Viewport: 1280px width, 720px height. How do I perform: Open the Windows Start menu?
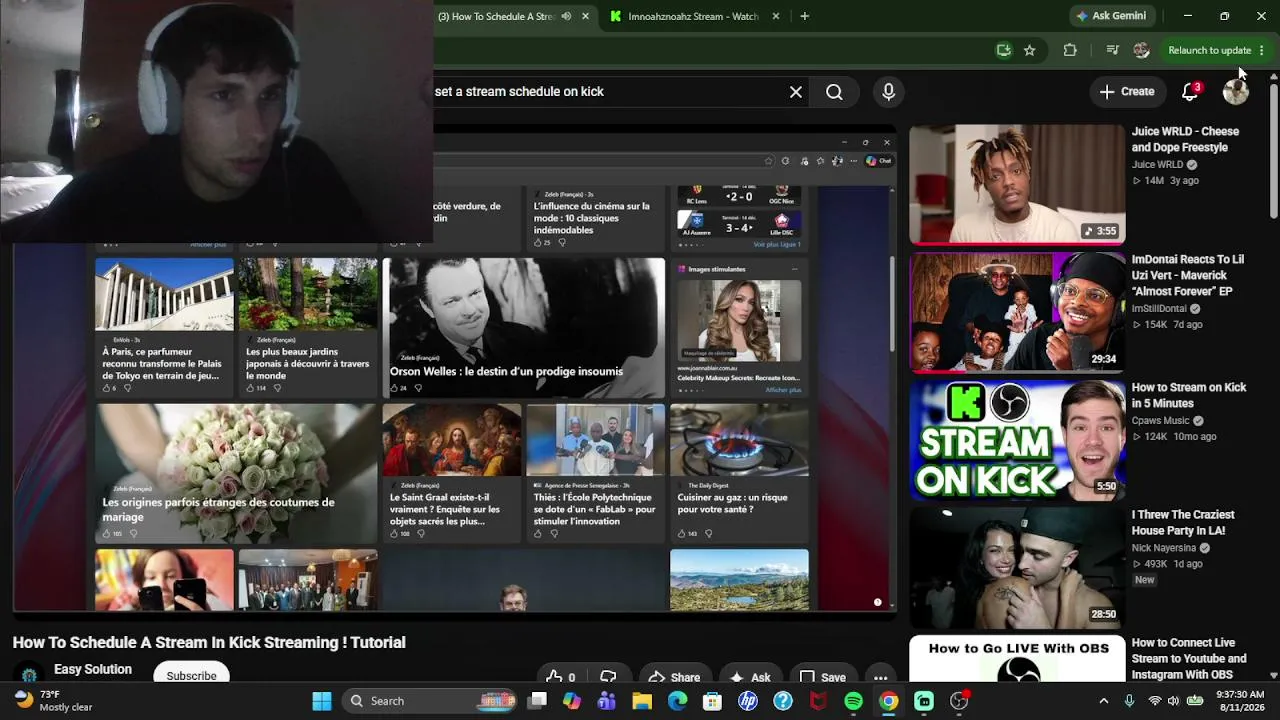[322, 701]
